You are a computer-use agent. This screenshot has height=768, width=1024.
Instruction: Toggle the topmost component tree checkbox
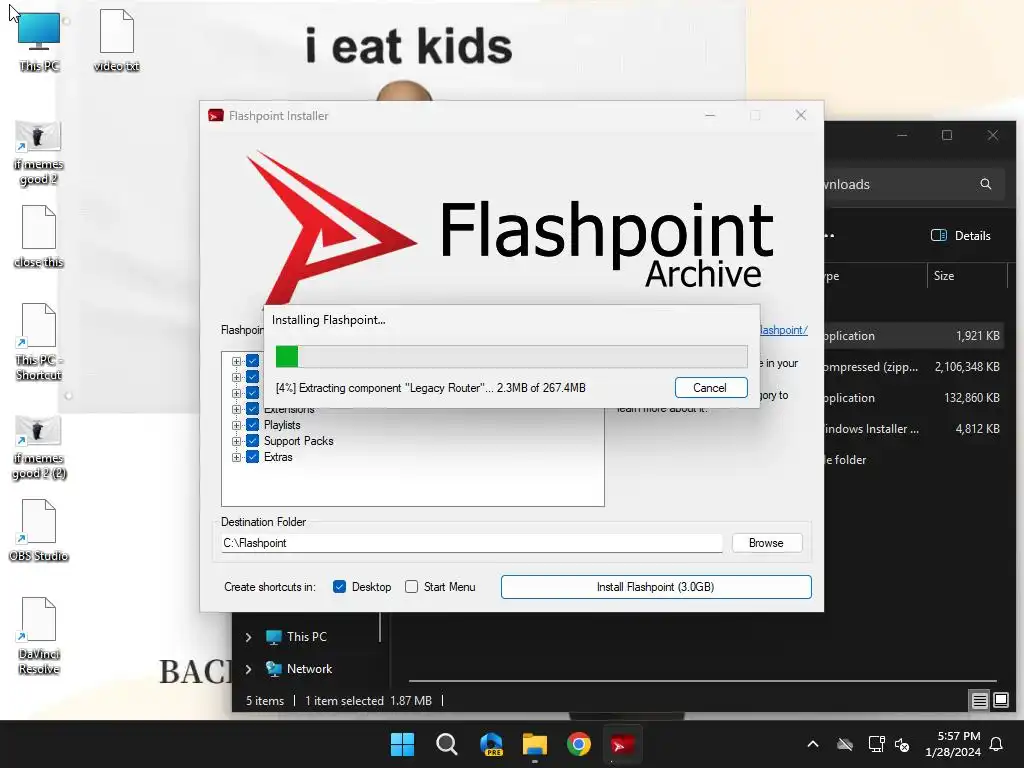(x=253, y=360)
